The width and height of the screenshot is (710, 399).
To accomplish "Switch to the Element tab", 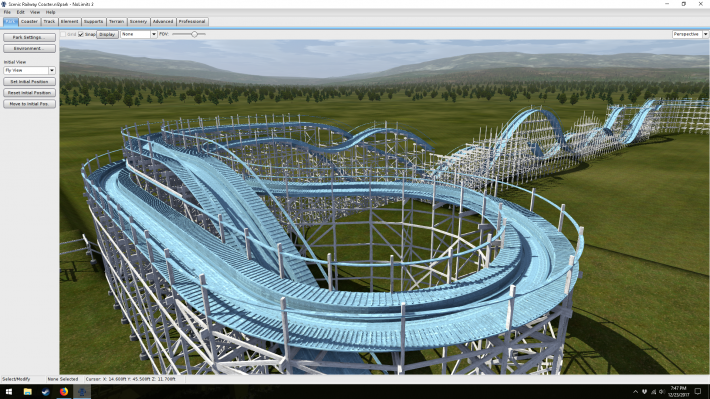I will point(69,22).
